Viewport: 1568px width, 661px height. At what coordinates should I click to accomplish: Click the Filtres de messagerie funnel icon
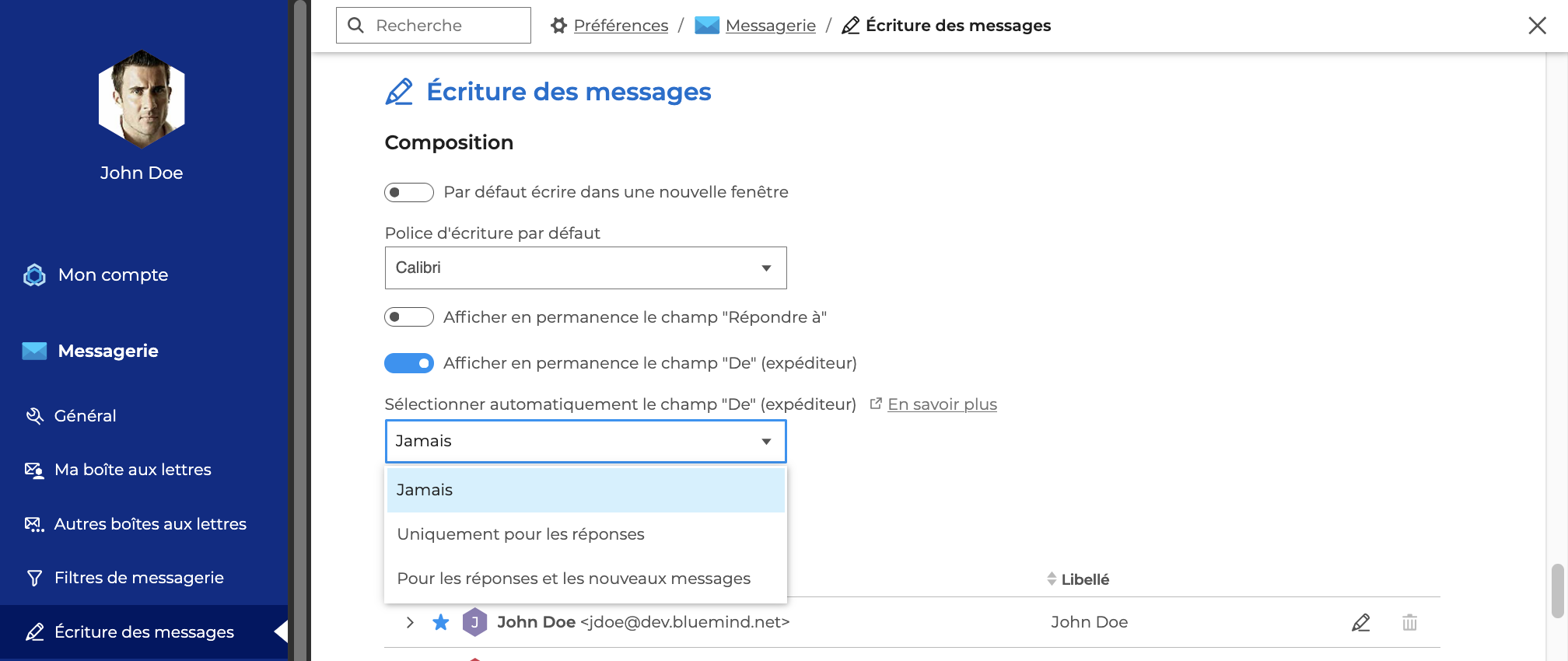(x=34, y=578)
